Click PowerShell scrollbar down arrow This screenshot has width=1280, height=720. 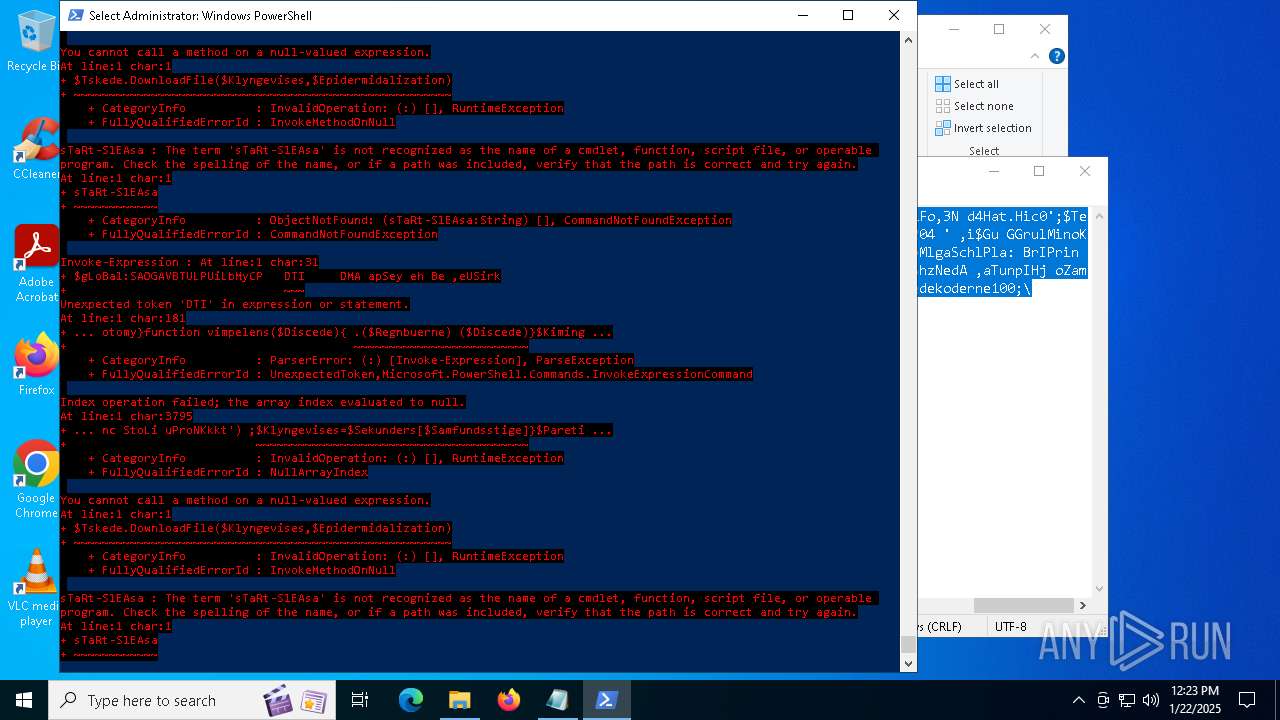point(908,662)
